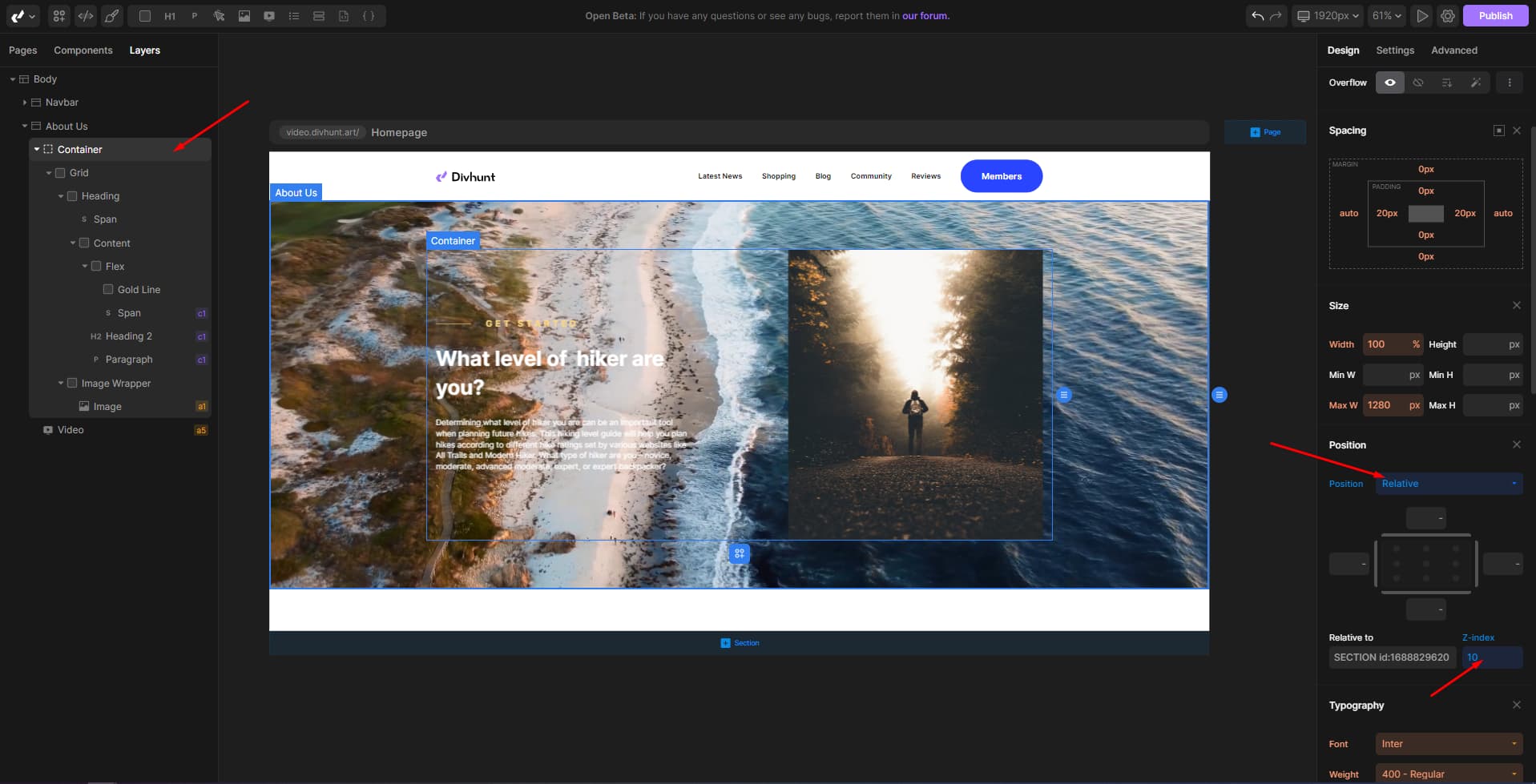
Task: Open the Design tab
Action: click(x=1343, y=50)
